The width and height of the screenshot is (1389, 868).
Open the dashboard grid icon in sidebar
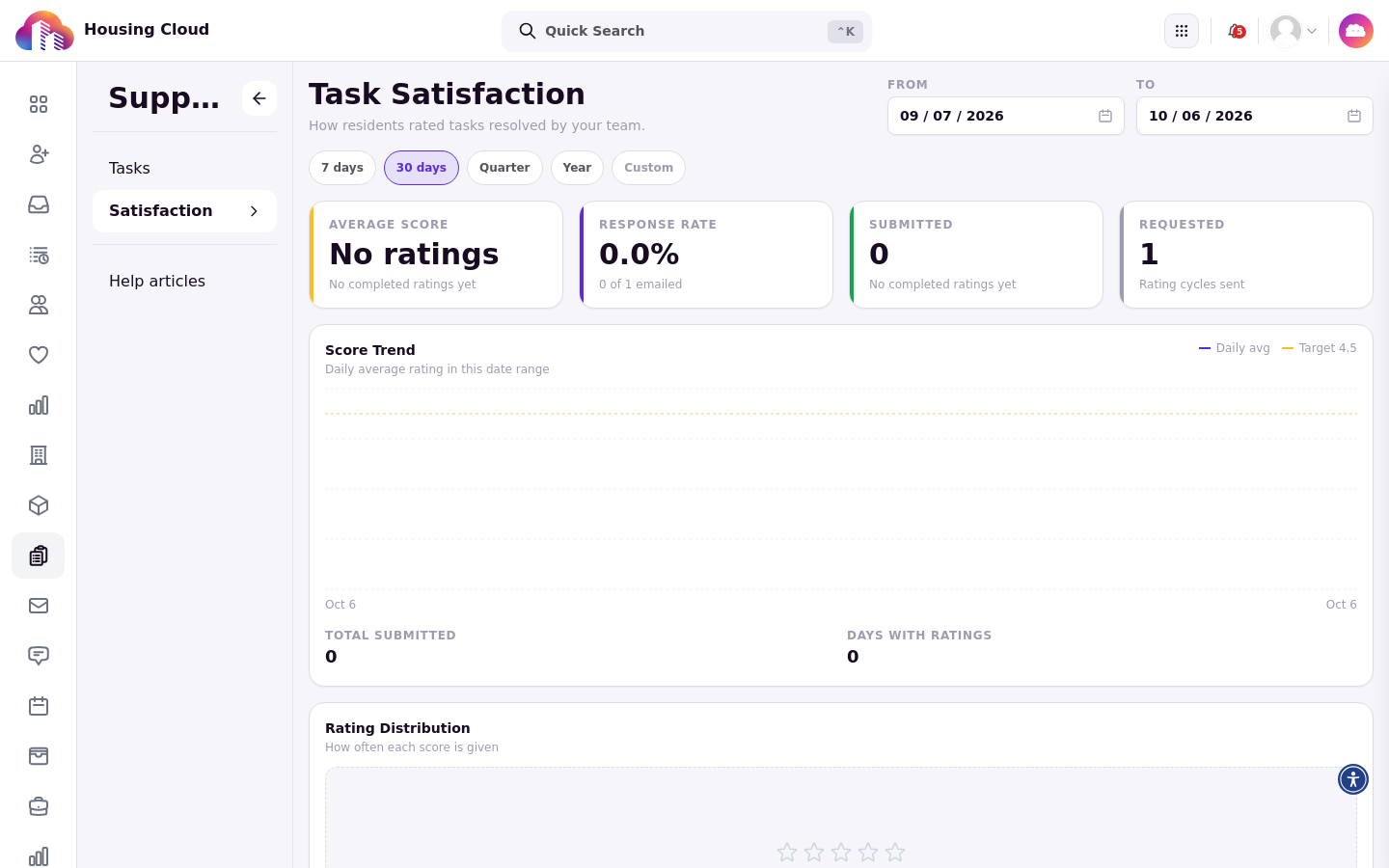(39, 104)
